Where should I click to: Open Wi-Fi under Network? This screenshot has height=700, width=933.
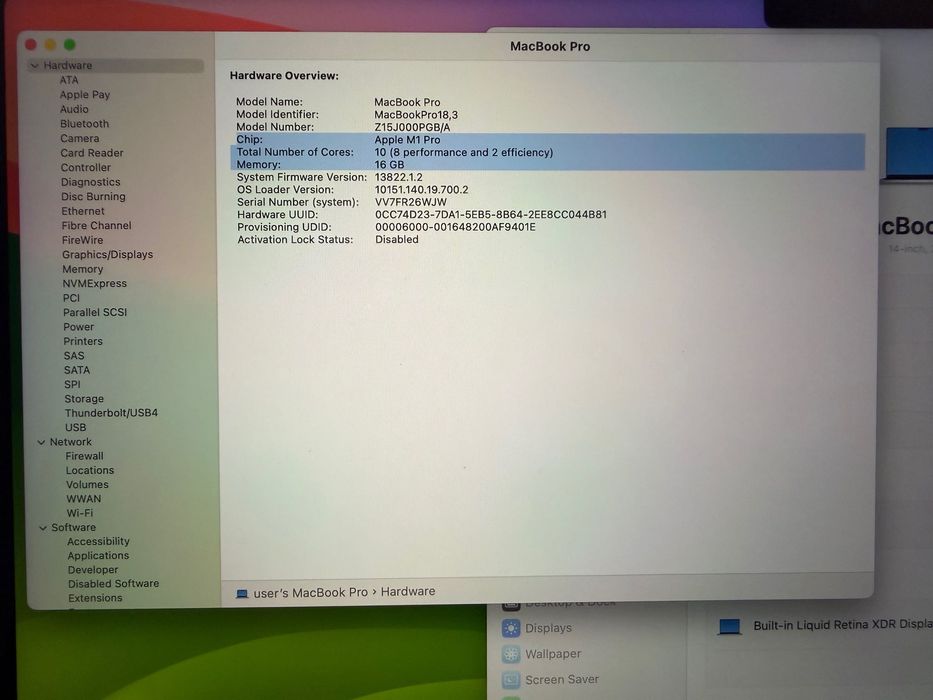(x=80, y=513)
